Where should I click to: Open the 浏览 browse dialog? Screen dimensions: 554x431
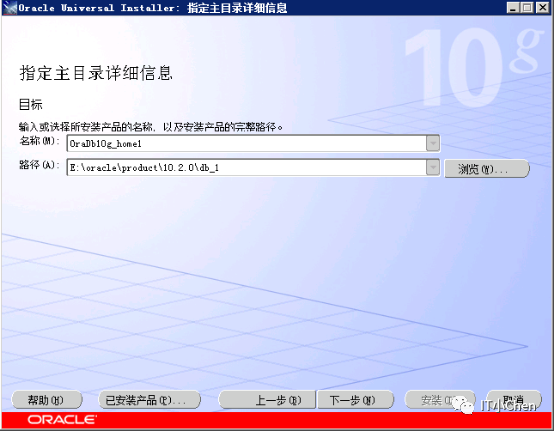coord(487,169)
